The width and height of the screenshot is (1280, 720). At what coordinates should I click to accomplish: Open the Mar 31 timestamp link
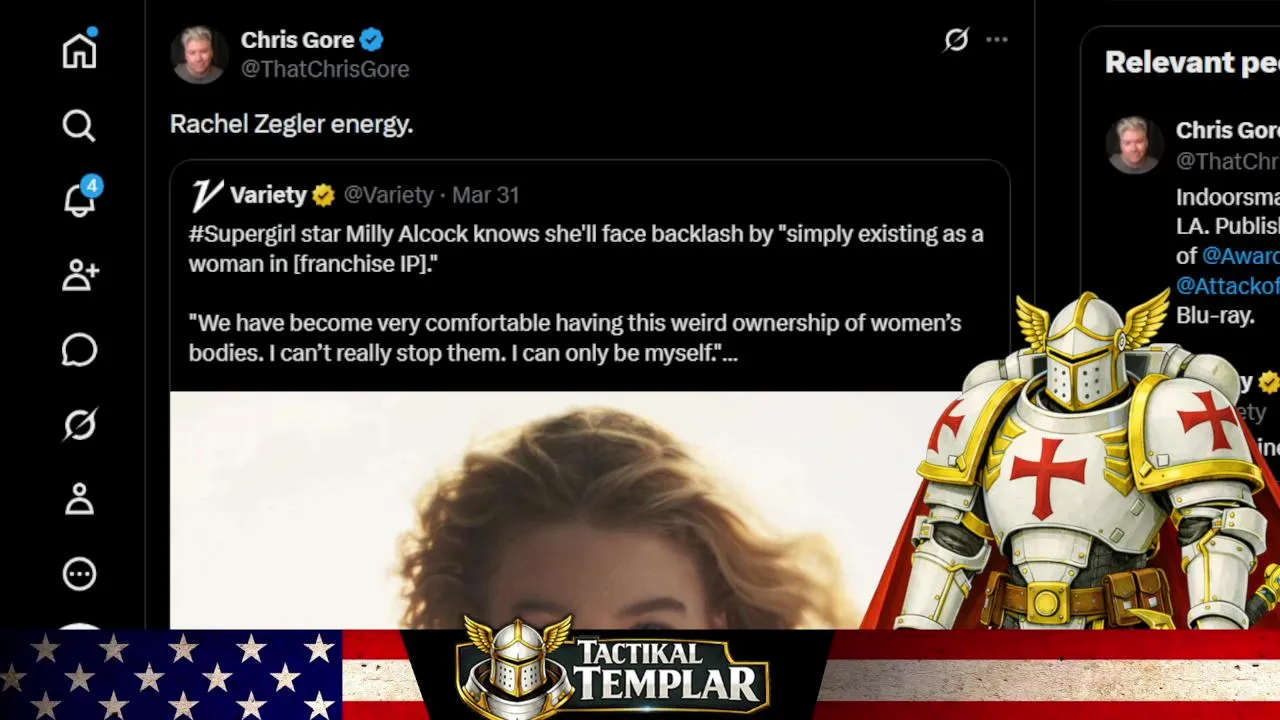point(485,195)
